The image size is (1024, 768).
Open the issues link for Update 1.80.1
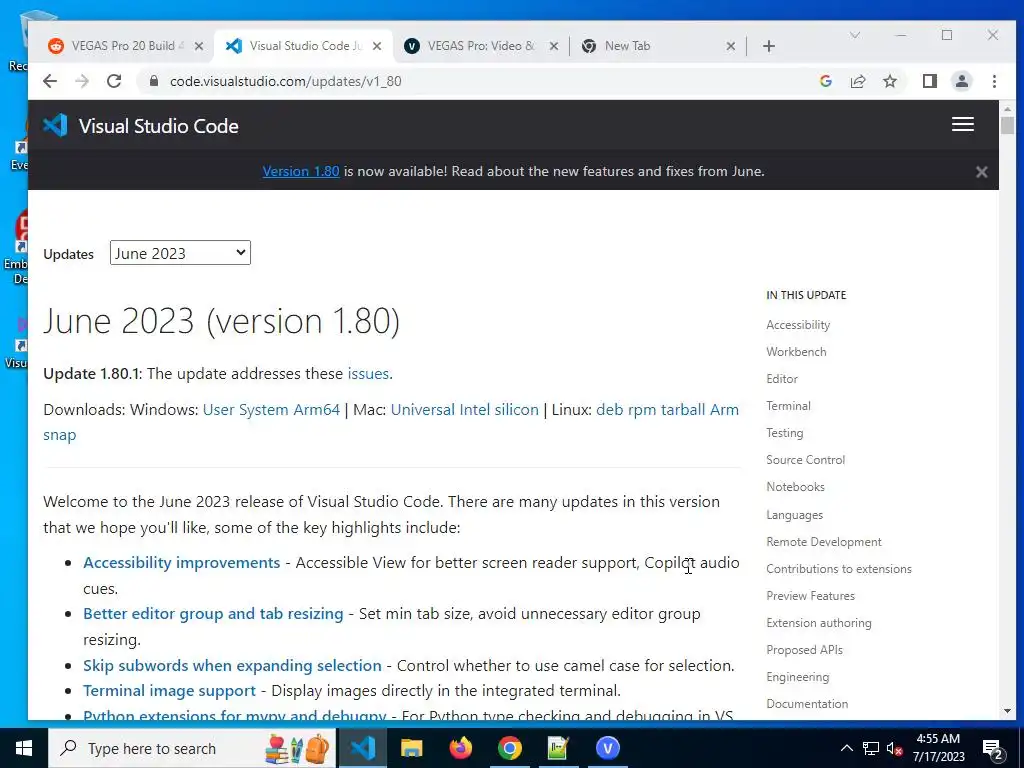tap(368, 374)
